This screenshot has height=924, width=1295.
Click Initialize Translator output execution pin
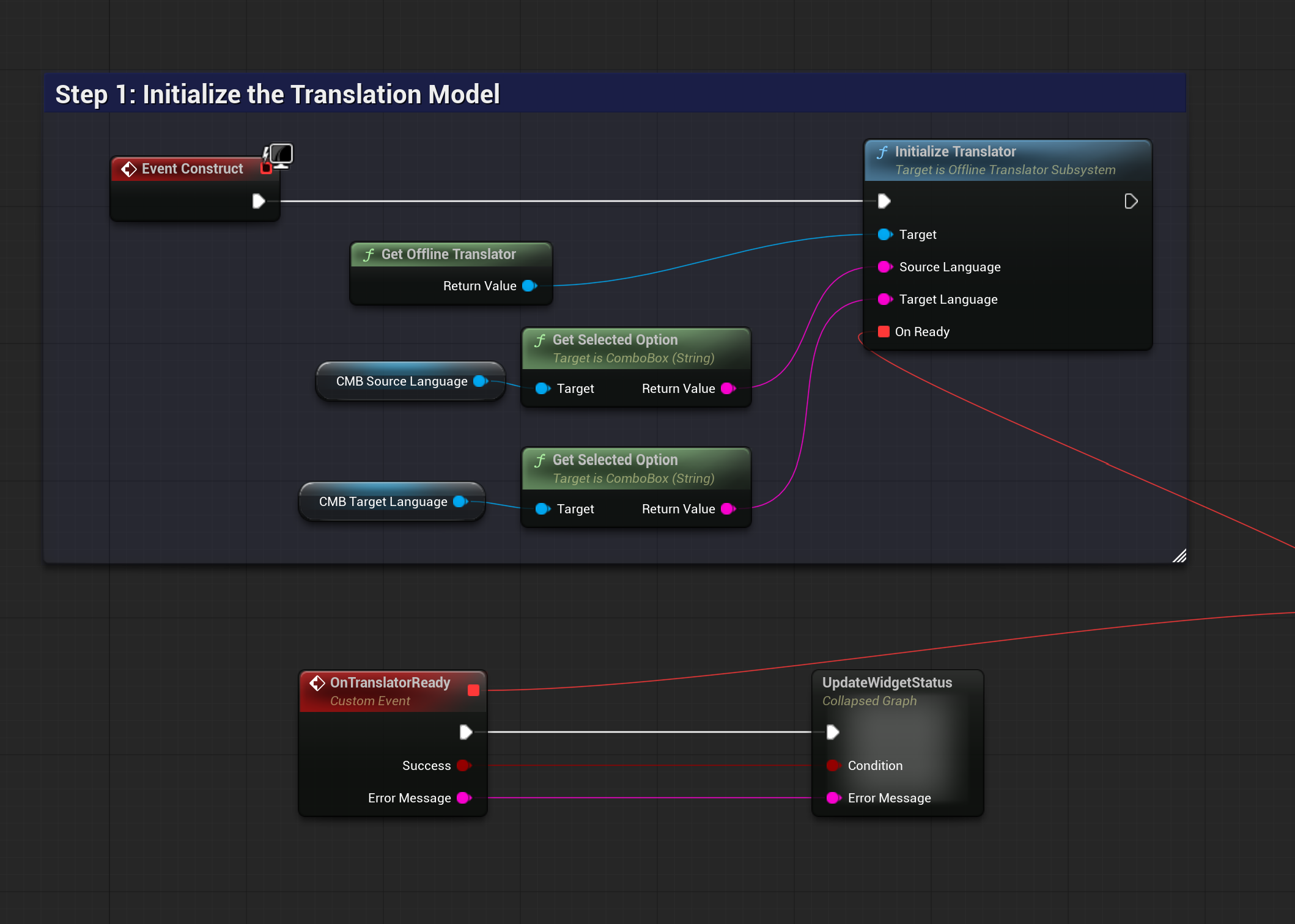[1131, 201]
